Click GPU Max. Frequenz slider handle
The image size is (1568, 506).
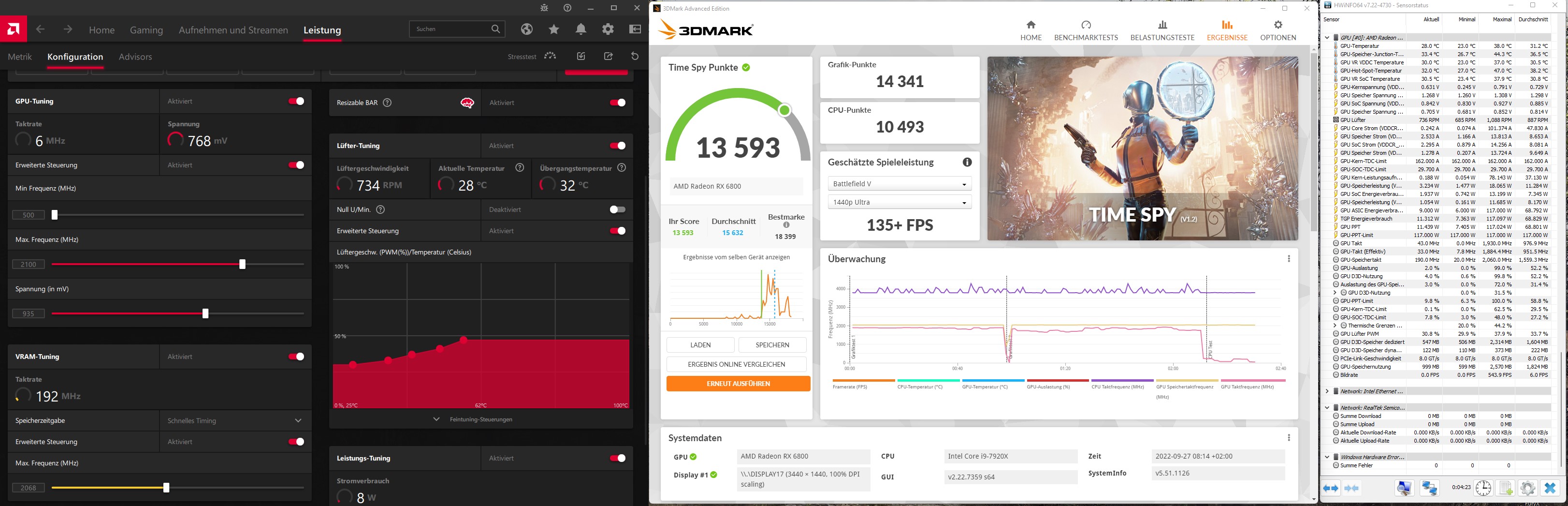[x=242, y=264]
